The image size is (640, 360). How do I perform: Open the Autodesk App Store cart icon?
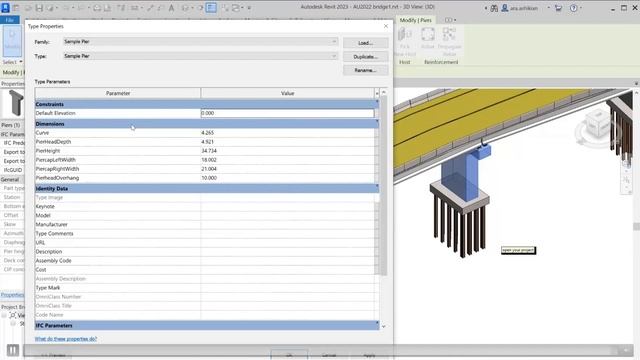[558, 8]
